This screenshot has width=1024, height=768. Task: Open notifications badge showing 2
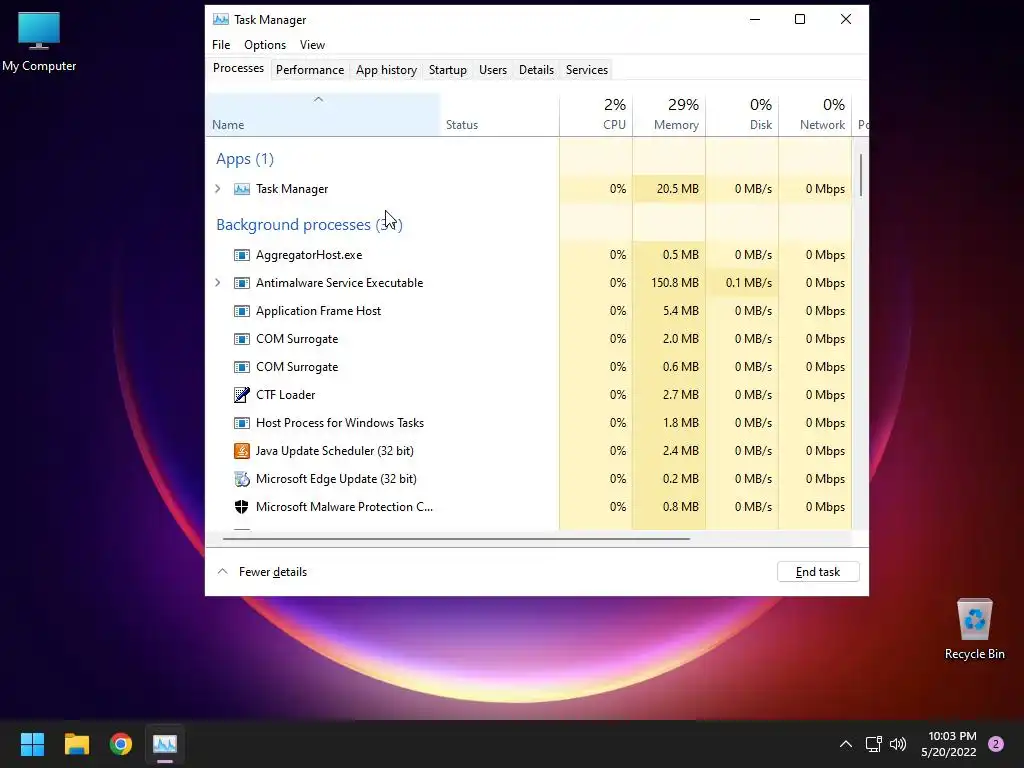[x=996, y=744]
